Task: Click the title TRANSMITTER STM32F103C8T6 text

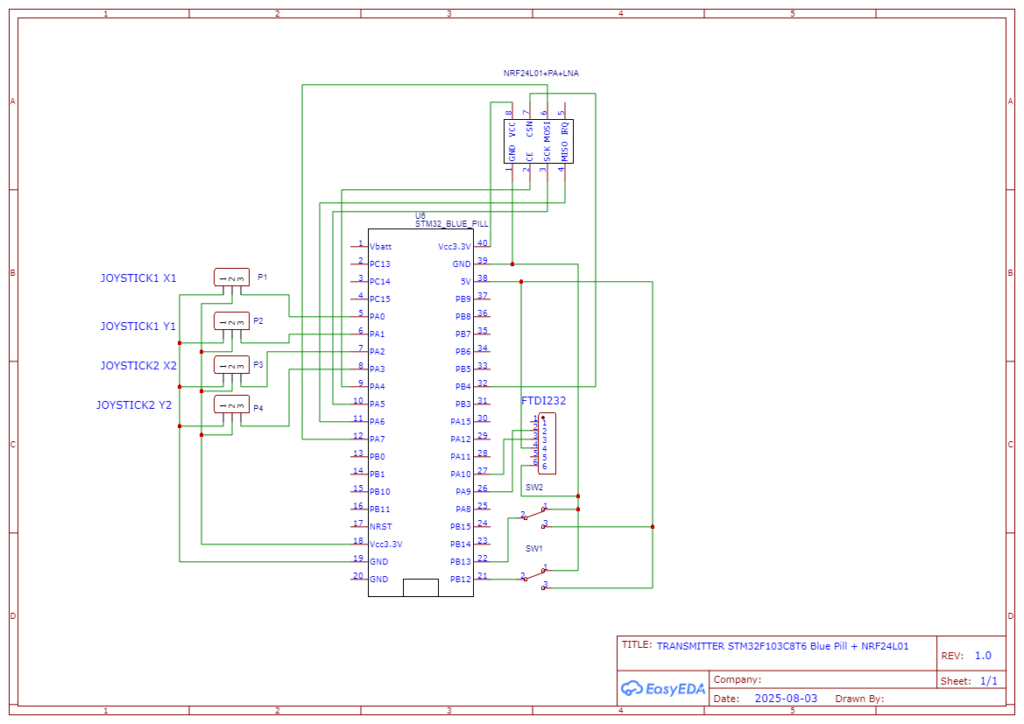Action: 782,646
